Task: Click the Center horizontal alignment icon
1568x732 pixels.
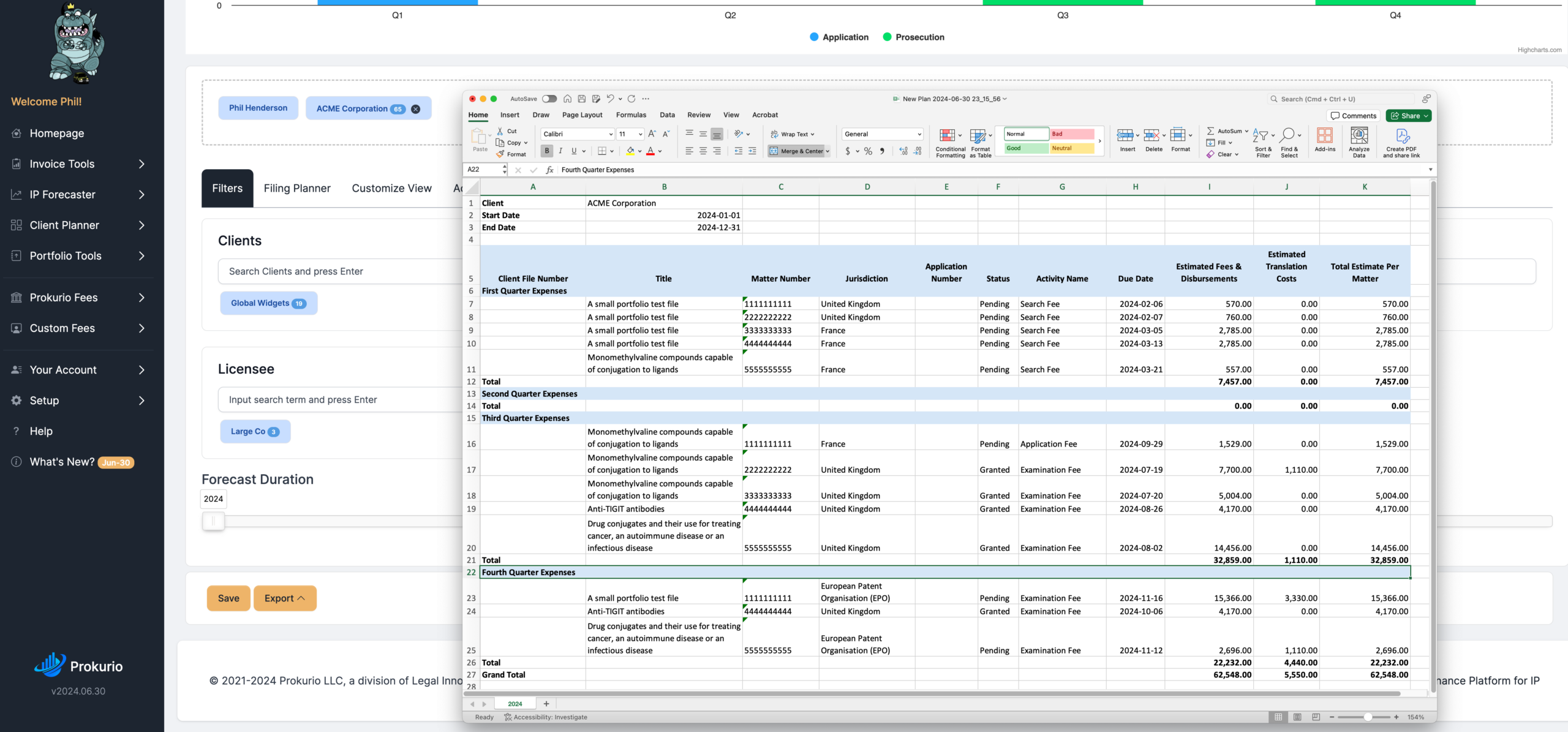Action: (703, 151)
